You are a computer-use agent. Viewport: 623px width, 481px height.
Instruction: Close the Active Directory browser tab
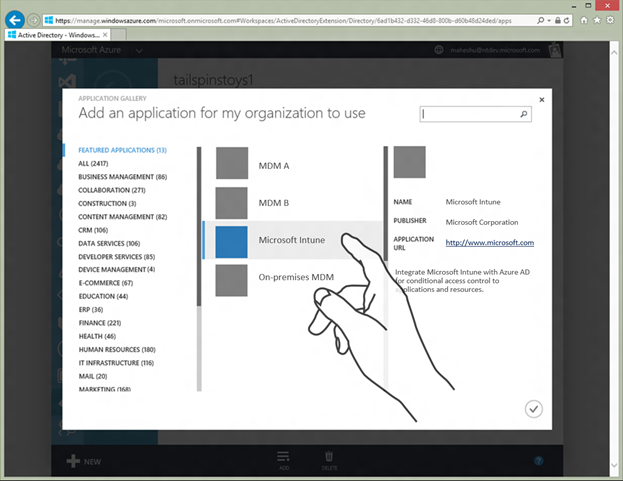coord(105,35)
